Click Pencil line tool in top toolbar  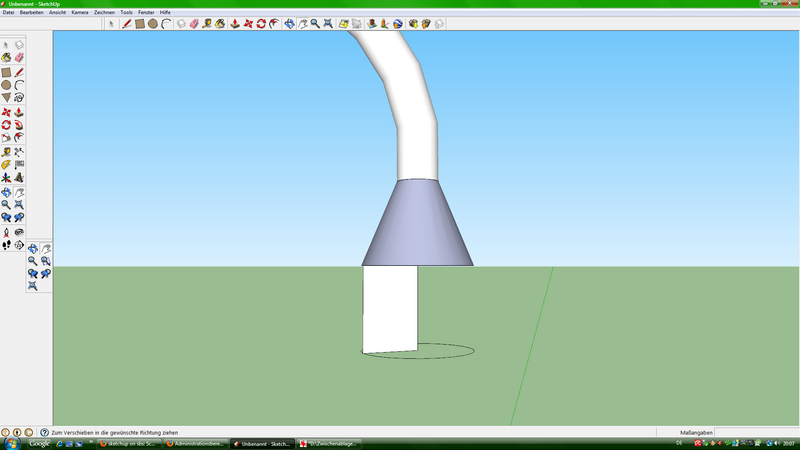click(x=127, y=23)
